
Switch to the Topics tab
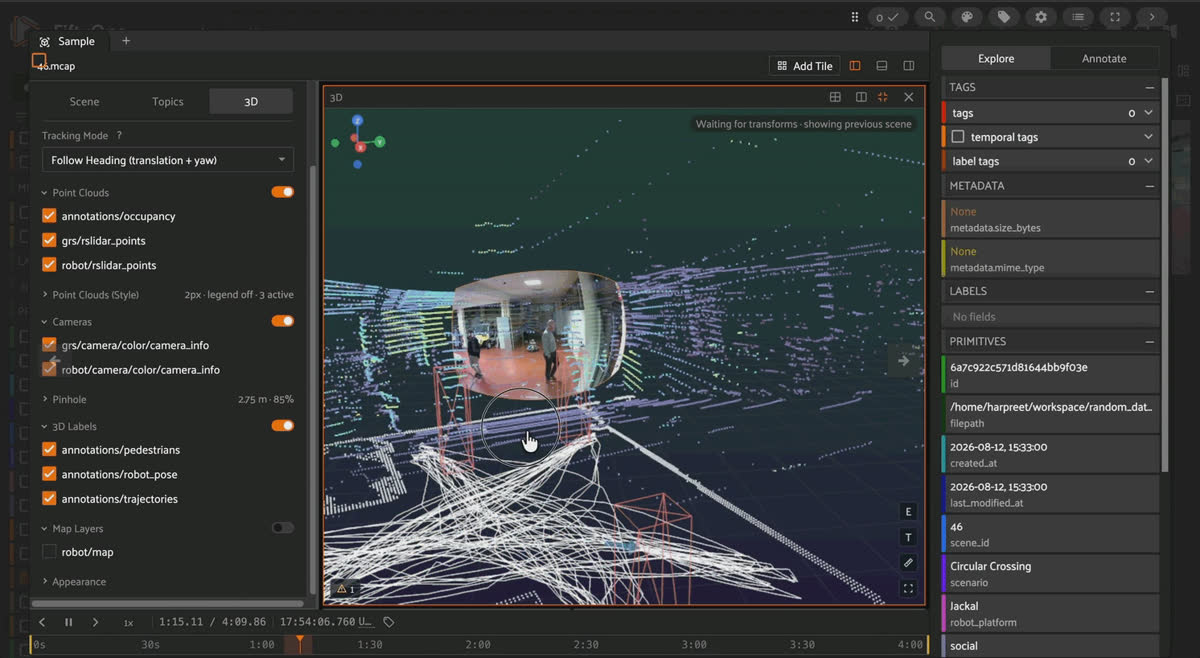pyautogui.click(x=168, y=101)
